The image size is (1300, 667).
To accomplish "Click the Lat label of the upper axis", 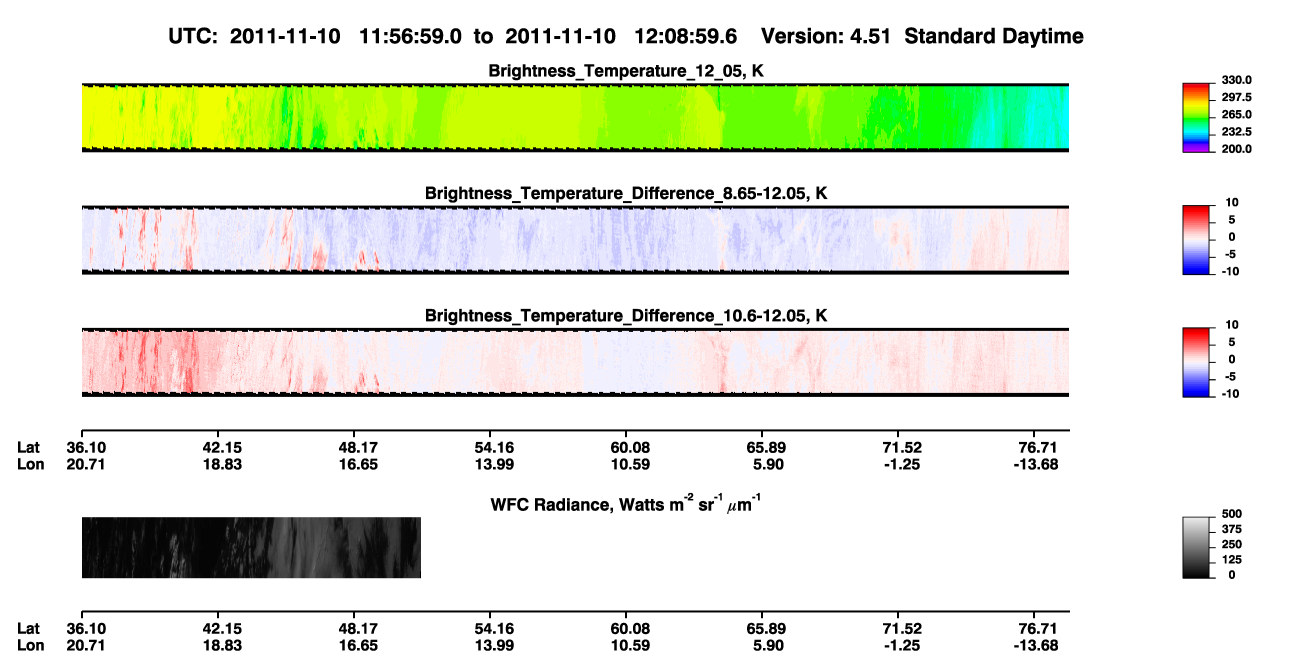I will (x=28, y=448).
